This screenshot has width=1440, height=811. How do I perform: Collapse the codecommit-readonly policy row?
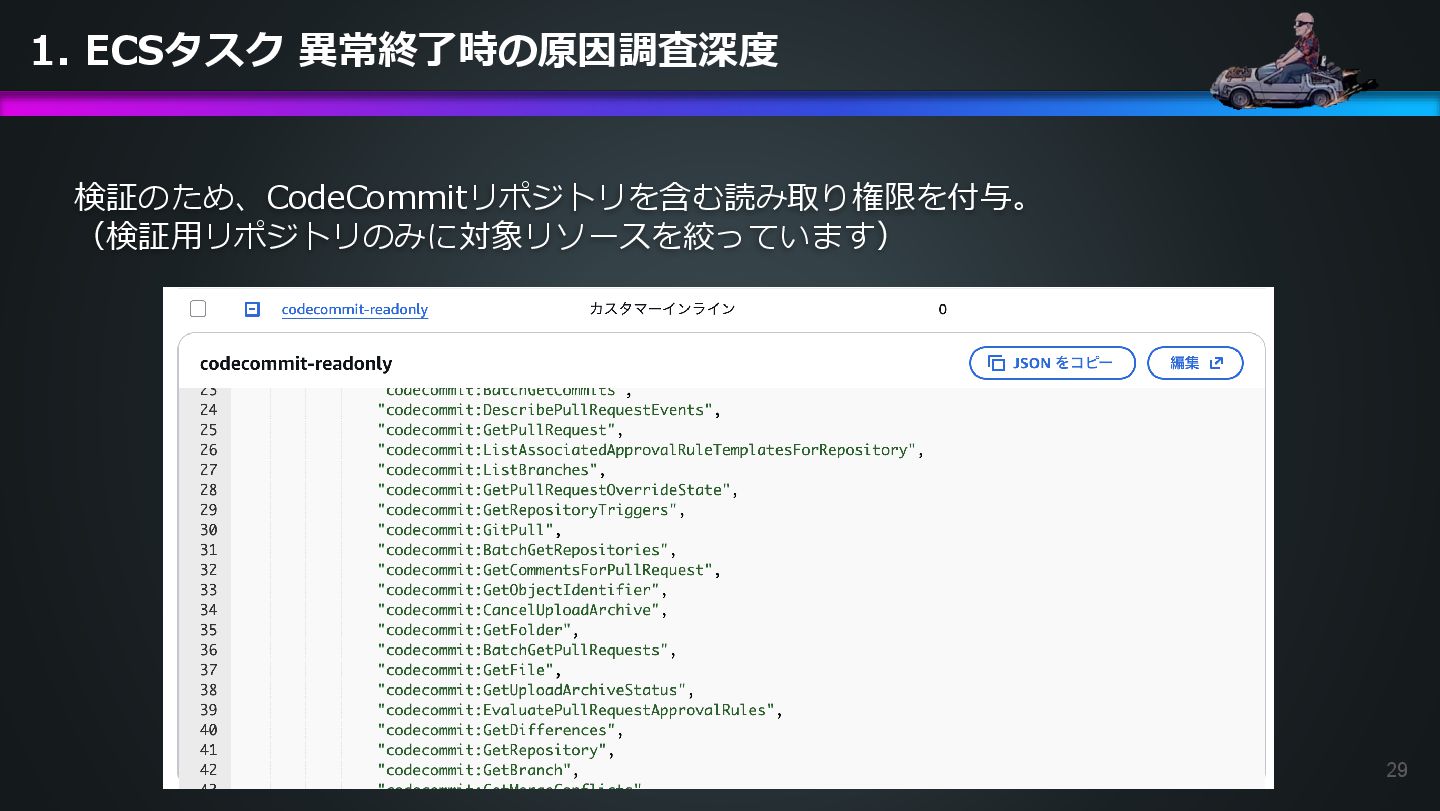253,309
